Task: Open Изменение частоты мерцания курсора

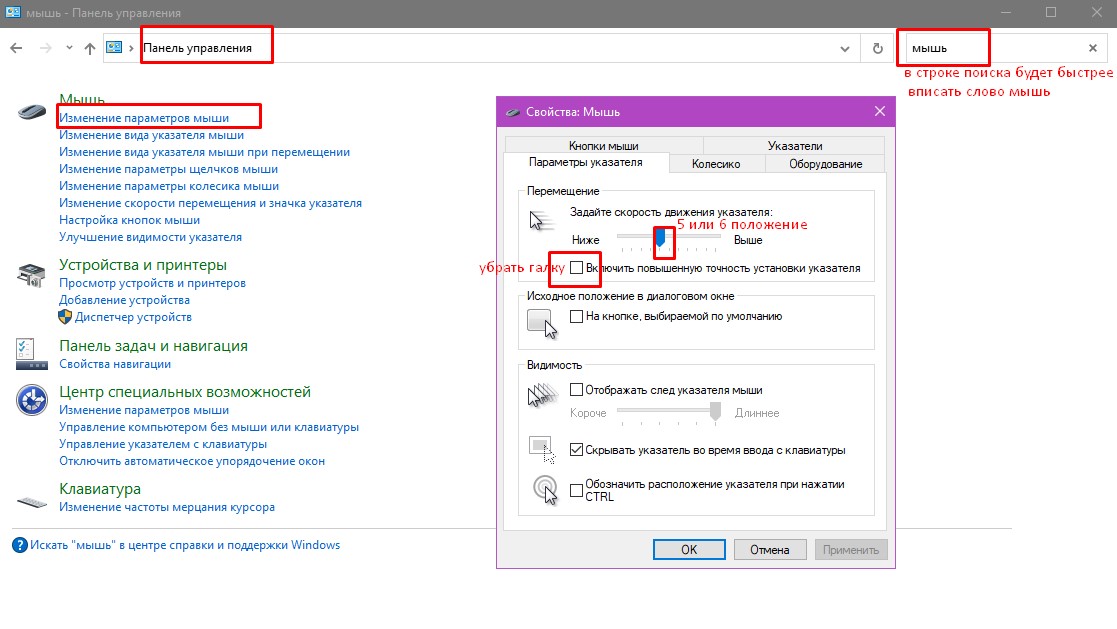Action: click(x=167, y=508)
